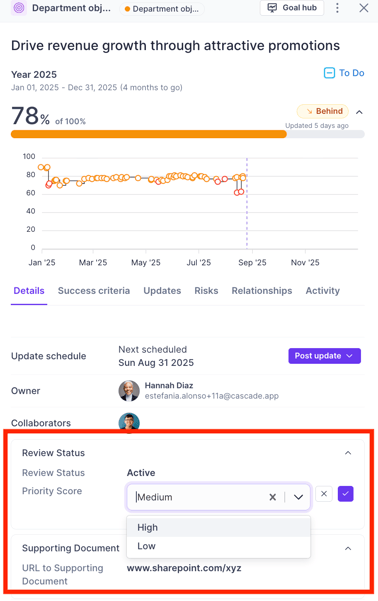Open the www.sharepoint.com/xyz link

tap(184, 568)
